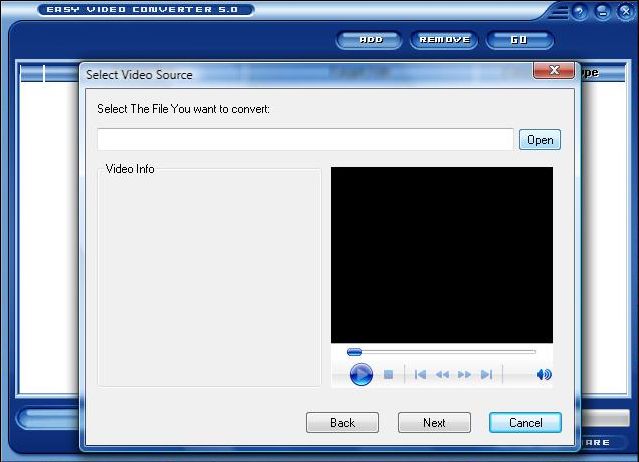Close the main converter window
Image resolution: width=639 pixels, height=462 pixels.
click(x=623, y=11)
